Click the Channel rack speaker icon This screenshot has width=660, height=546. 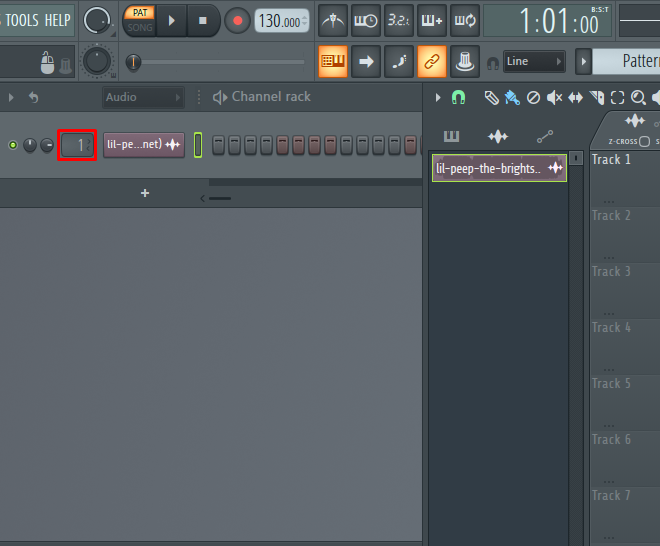pos(220,97)
